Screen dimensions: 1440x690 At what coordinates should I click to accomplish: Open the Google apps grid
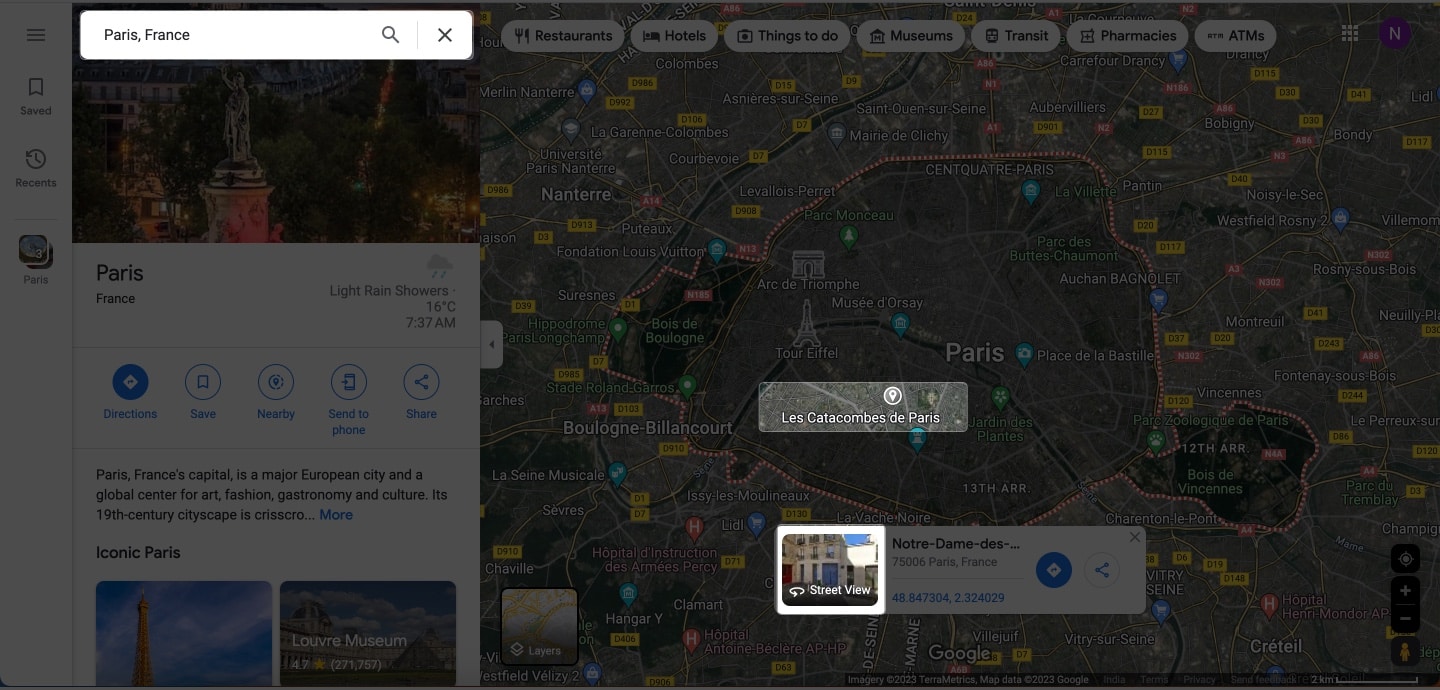click(x=1350, y=34)
